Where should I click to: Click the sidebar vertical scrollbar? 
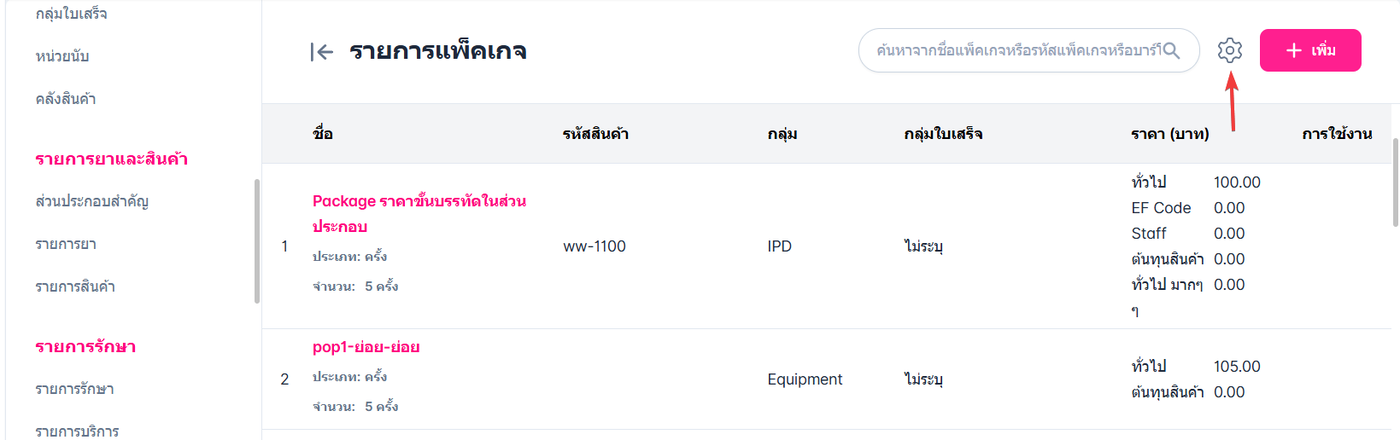[x=257, y=240]
